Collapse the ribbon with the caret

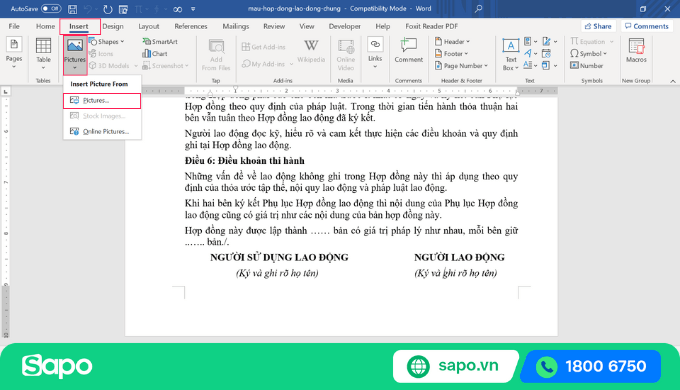tap(673, 81)
